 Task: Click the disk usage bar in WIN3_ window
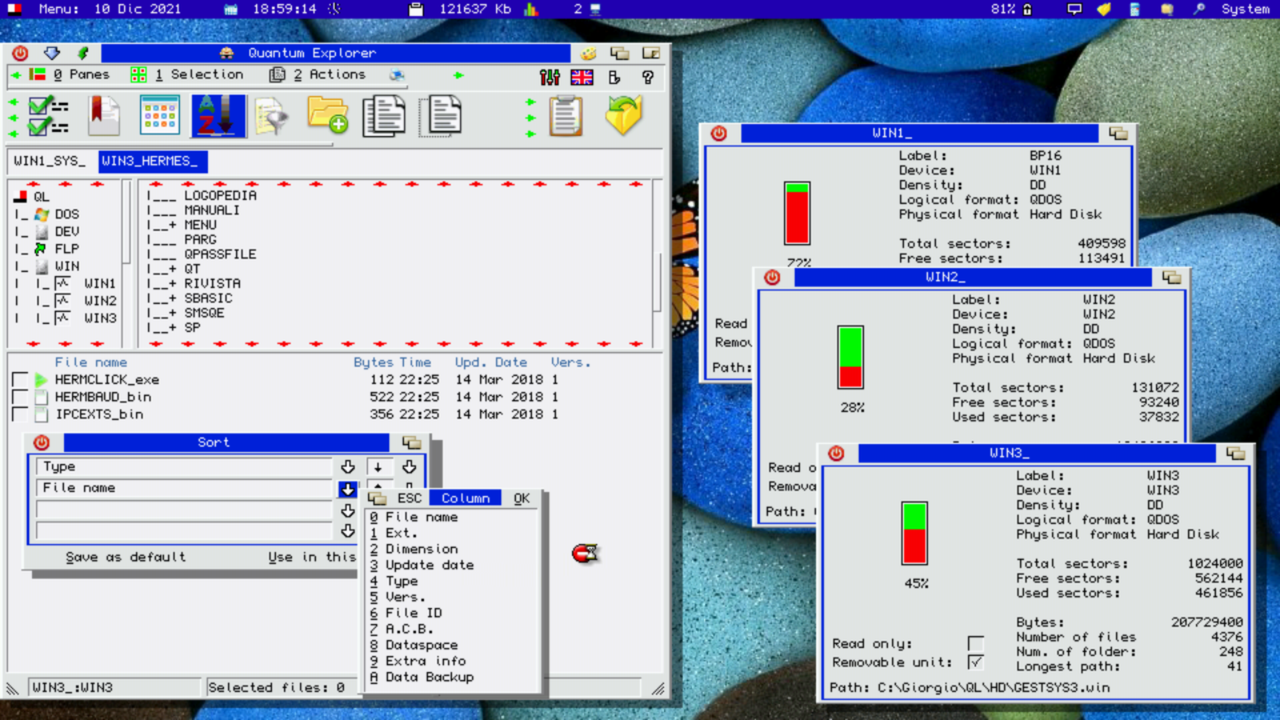tap(915, 535)
